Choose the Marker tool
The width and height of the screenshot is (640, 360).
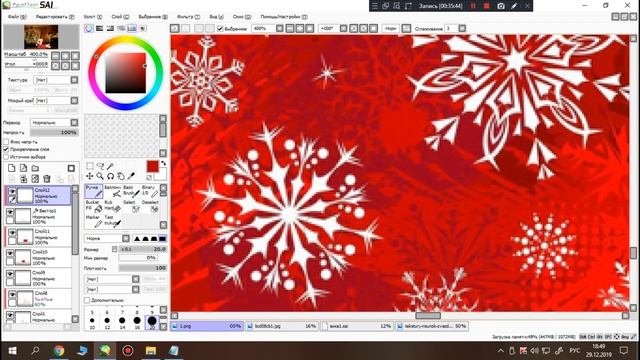coord(94,221)
